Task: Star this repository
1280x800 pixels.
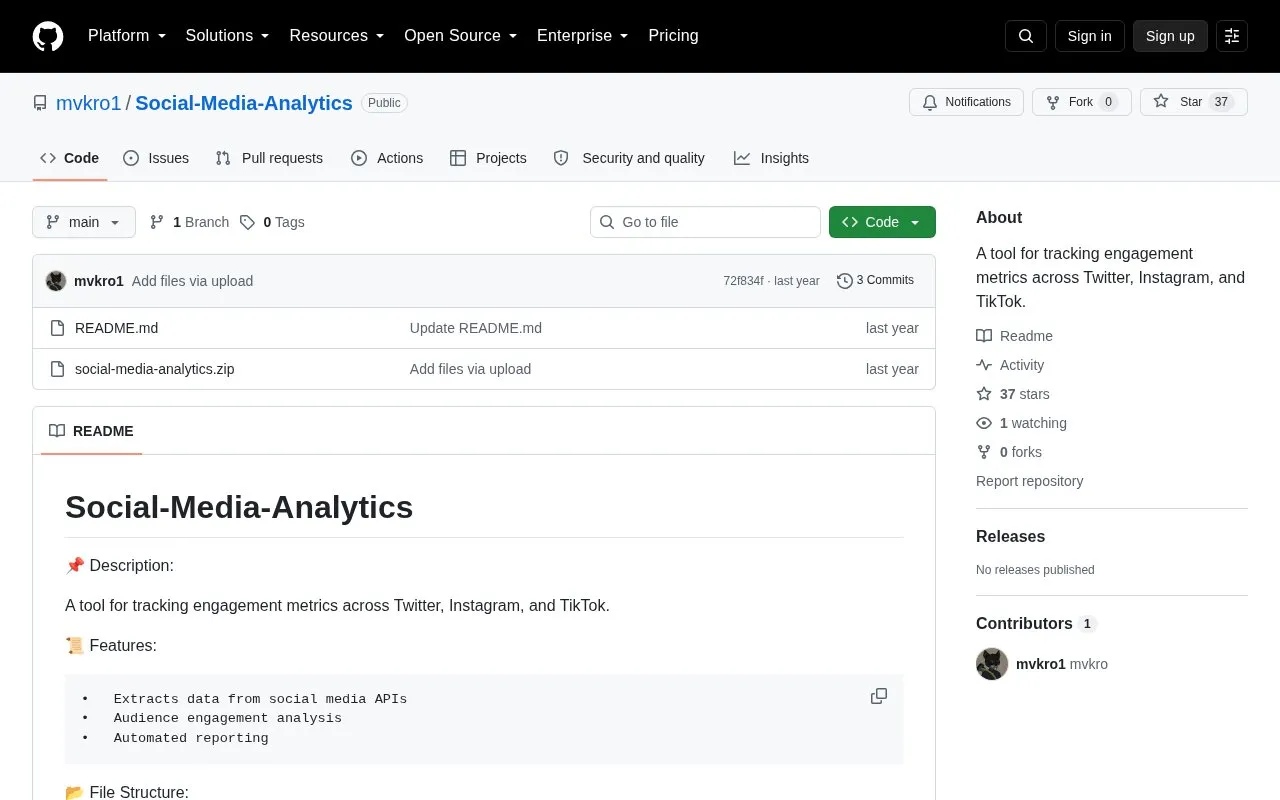Action: (x=1193, y=102)
